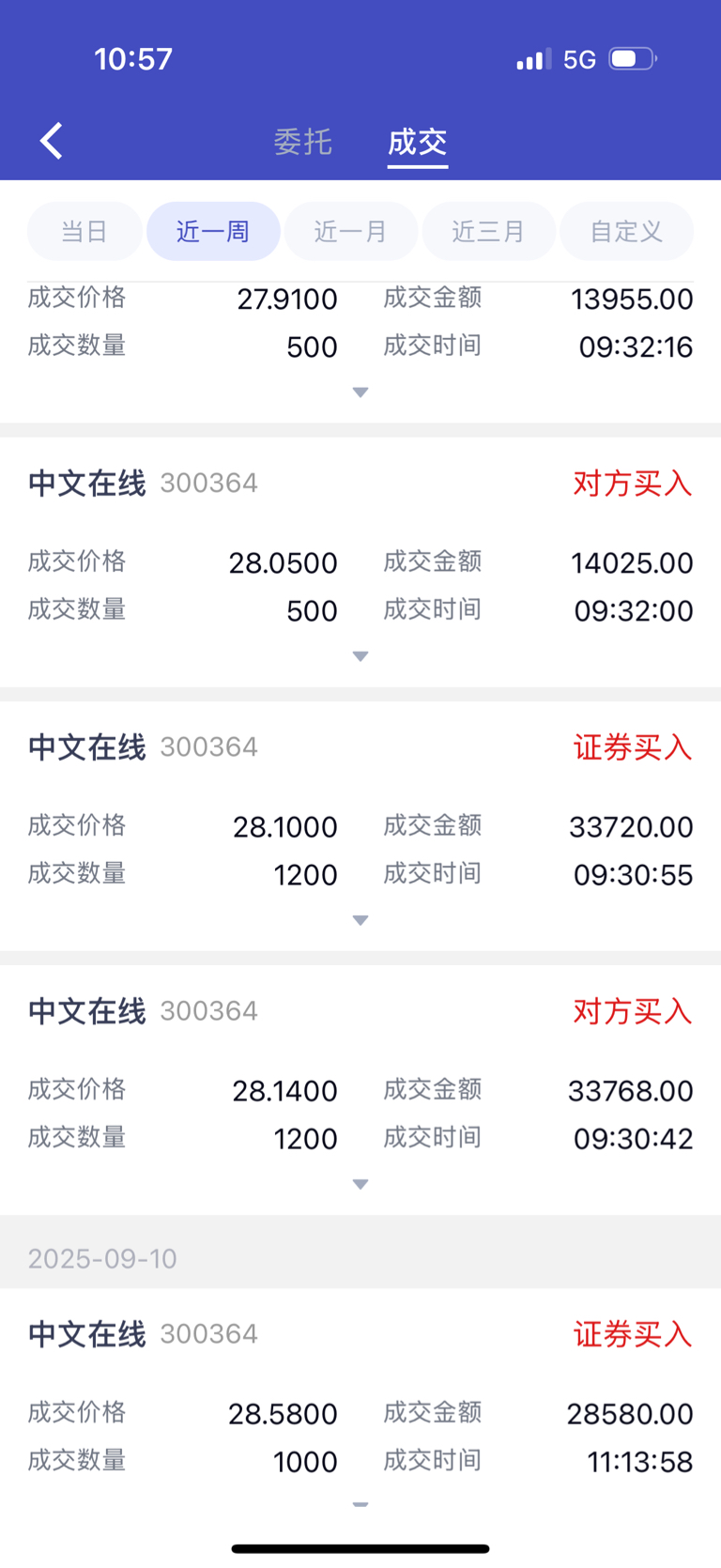Choose the 近一周 filter
This screenshot has height=1568, width=721.
213,231
